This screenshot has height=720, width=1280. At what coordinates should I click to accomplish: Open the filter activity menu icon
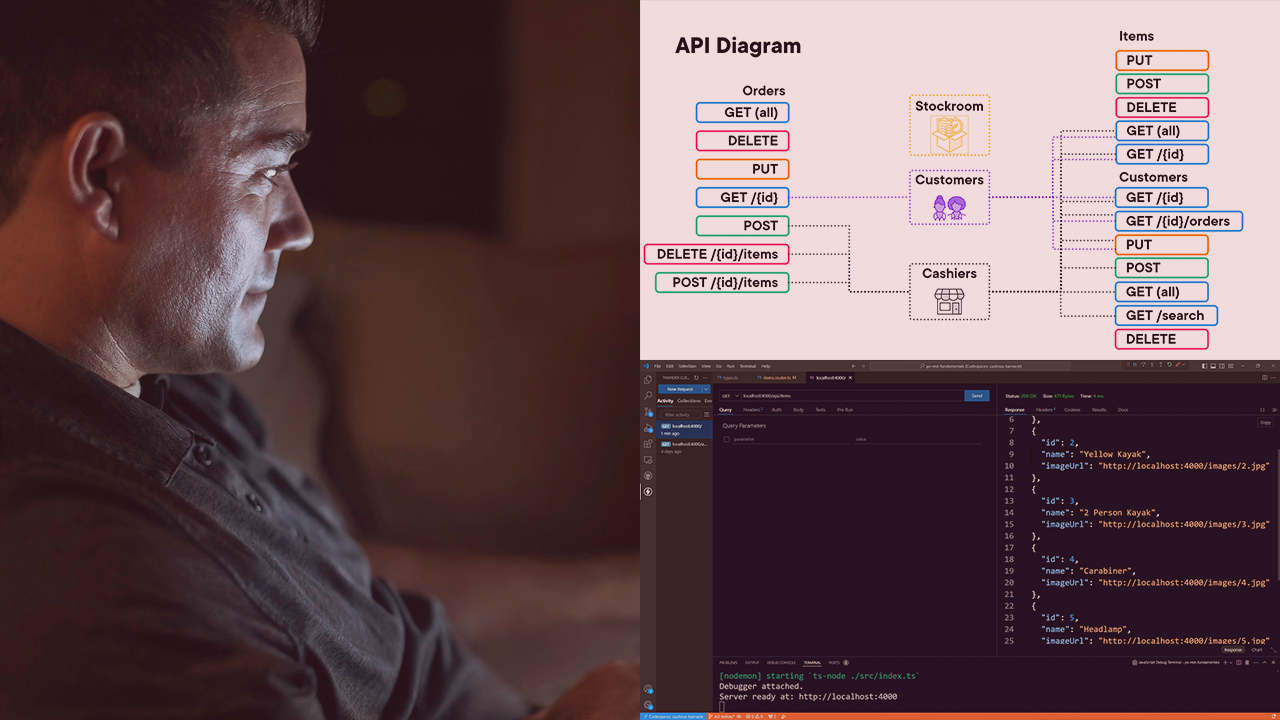(706, 414)
